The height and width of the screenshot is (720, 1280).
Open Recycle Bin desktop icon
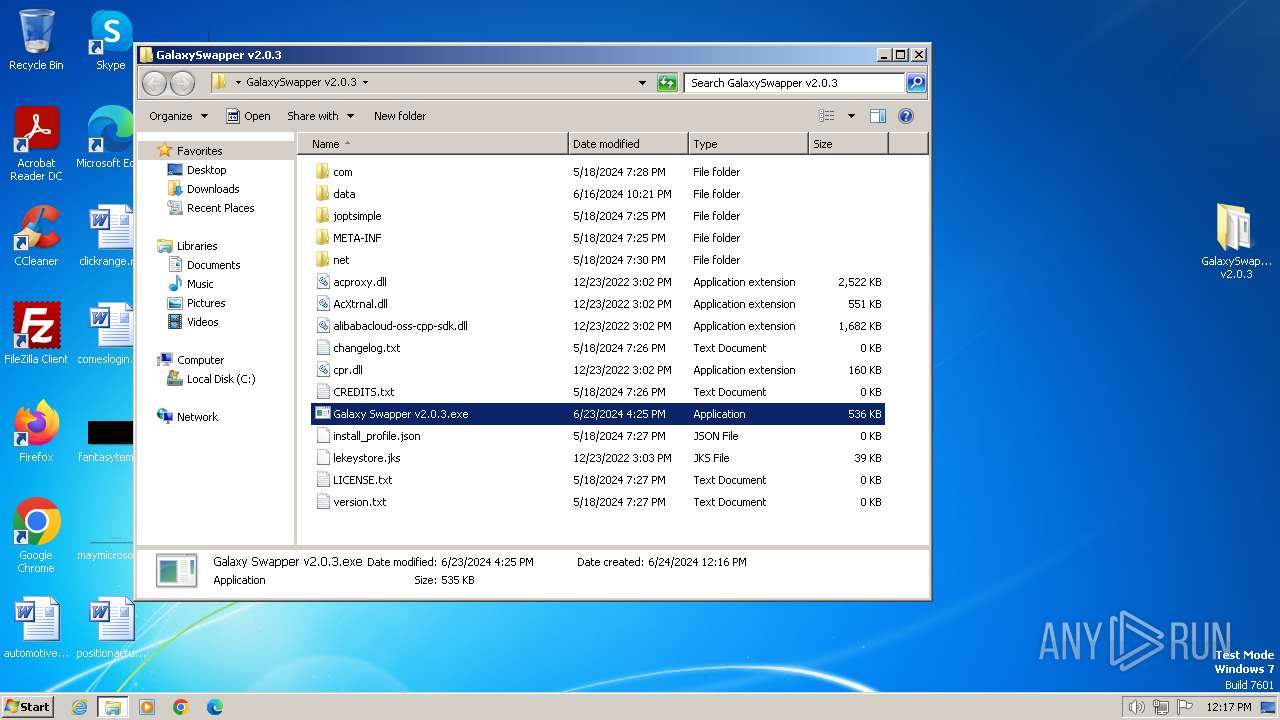(36, 40)
